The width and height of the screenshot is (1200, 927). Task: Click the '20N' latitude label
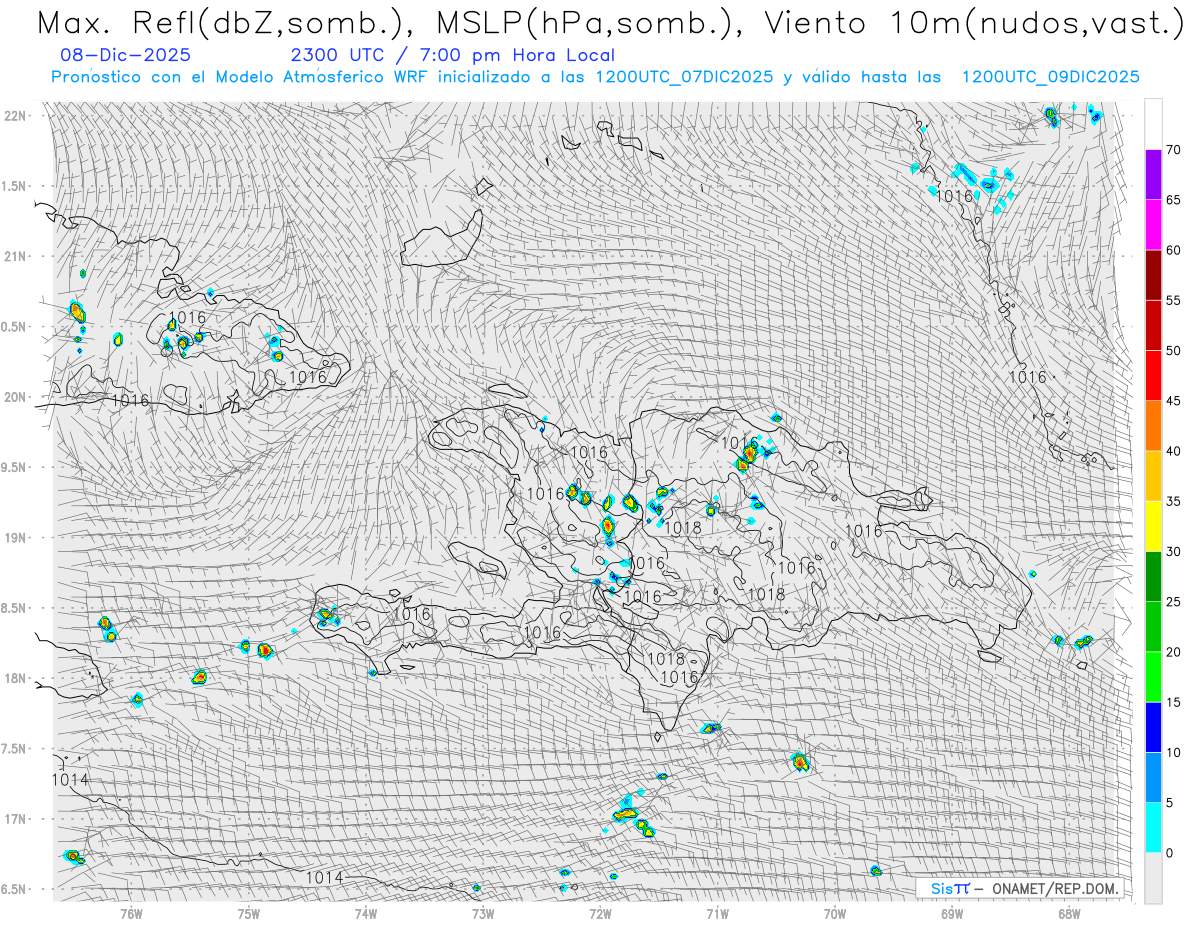17,397
